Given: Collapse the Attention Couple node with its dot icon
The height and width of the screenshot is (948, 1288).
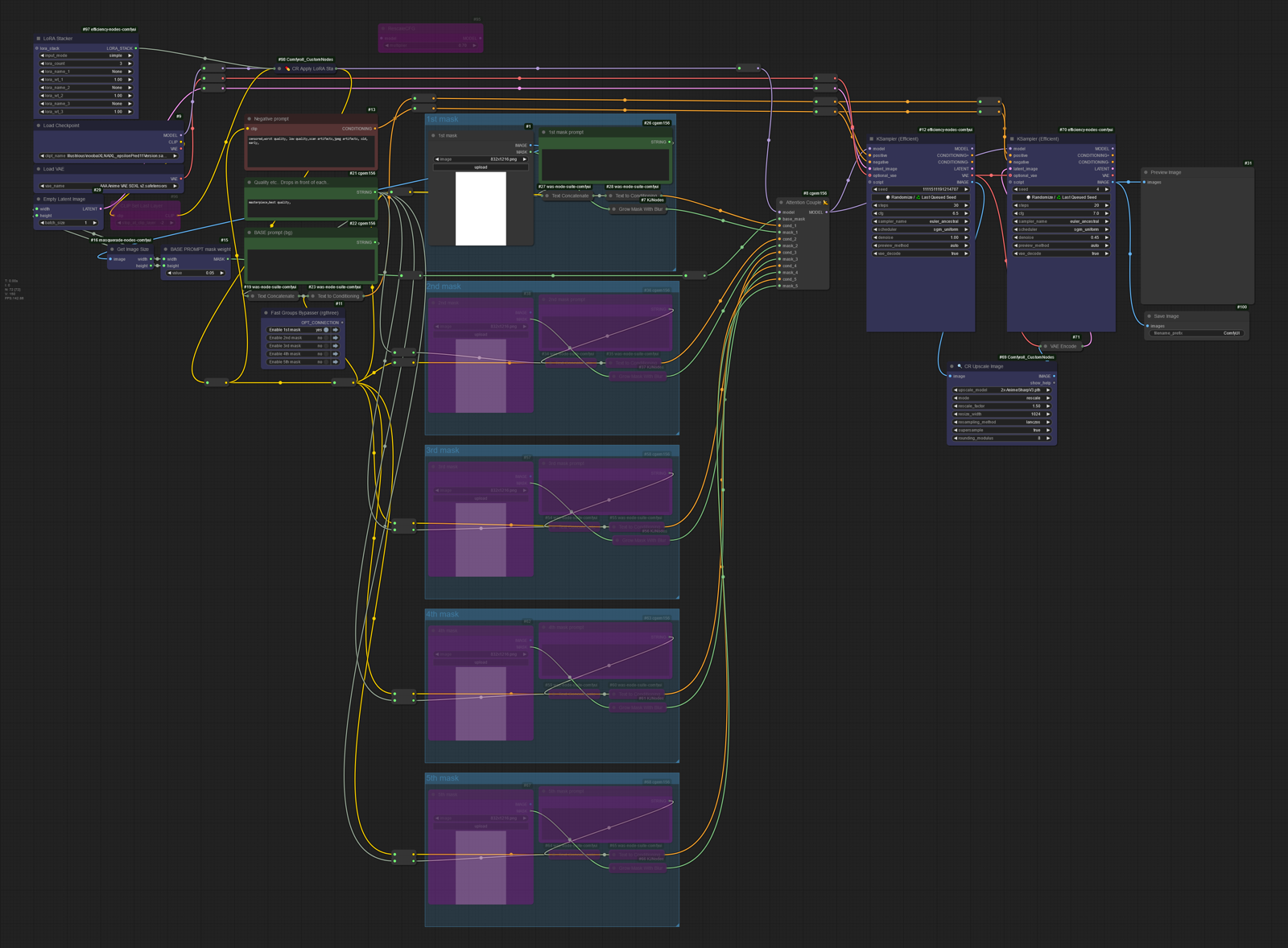Looking at the screenshot, I should 779,201.
